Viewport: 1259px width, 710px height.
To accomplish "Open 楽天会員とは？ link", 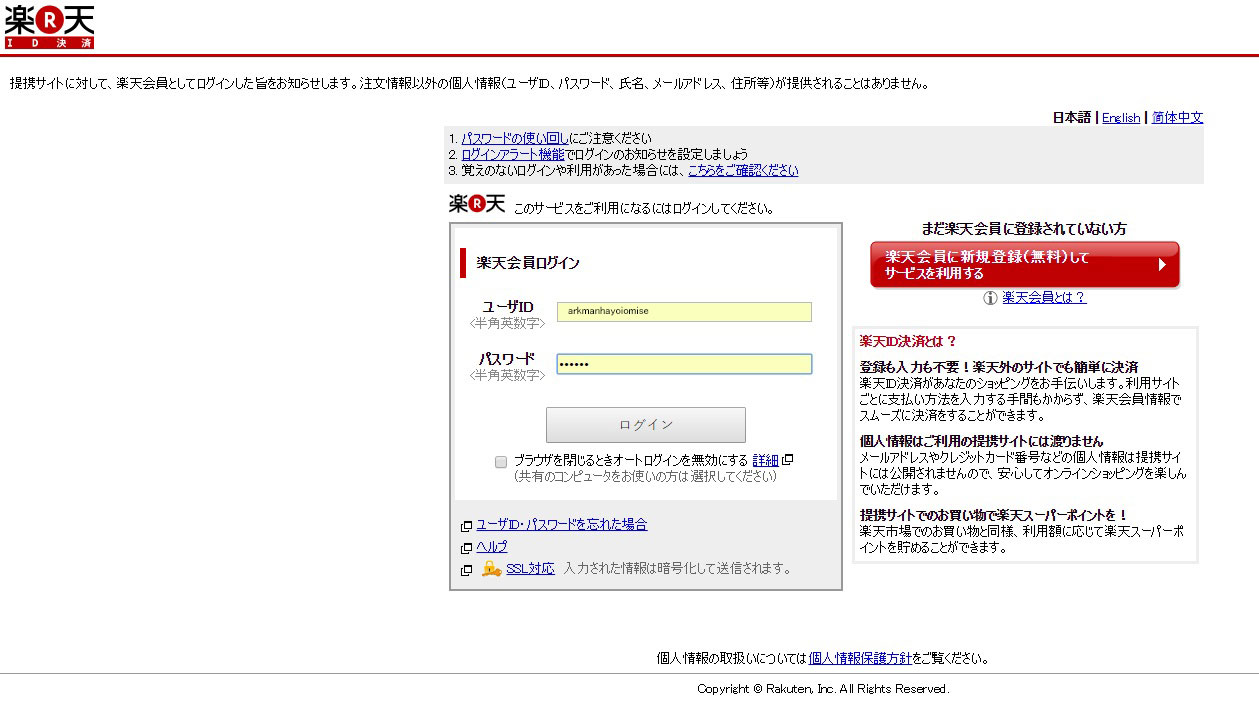I will 1044,298.
